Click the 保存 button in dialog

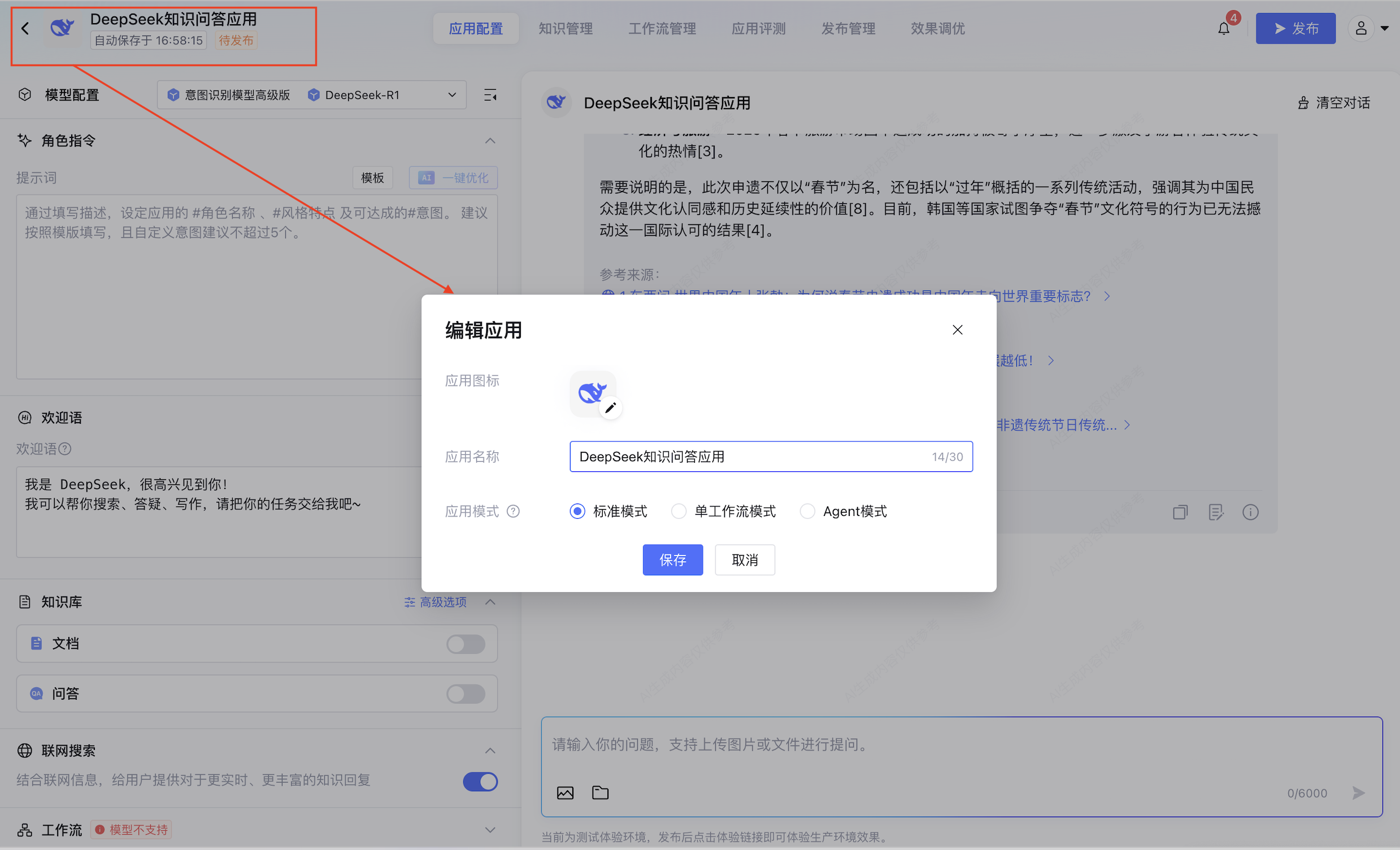point(672,560)
